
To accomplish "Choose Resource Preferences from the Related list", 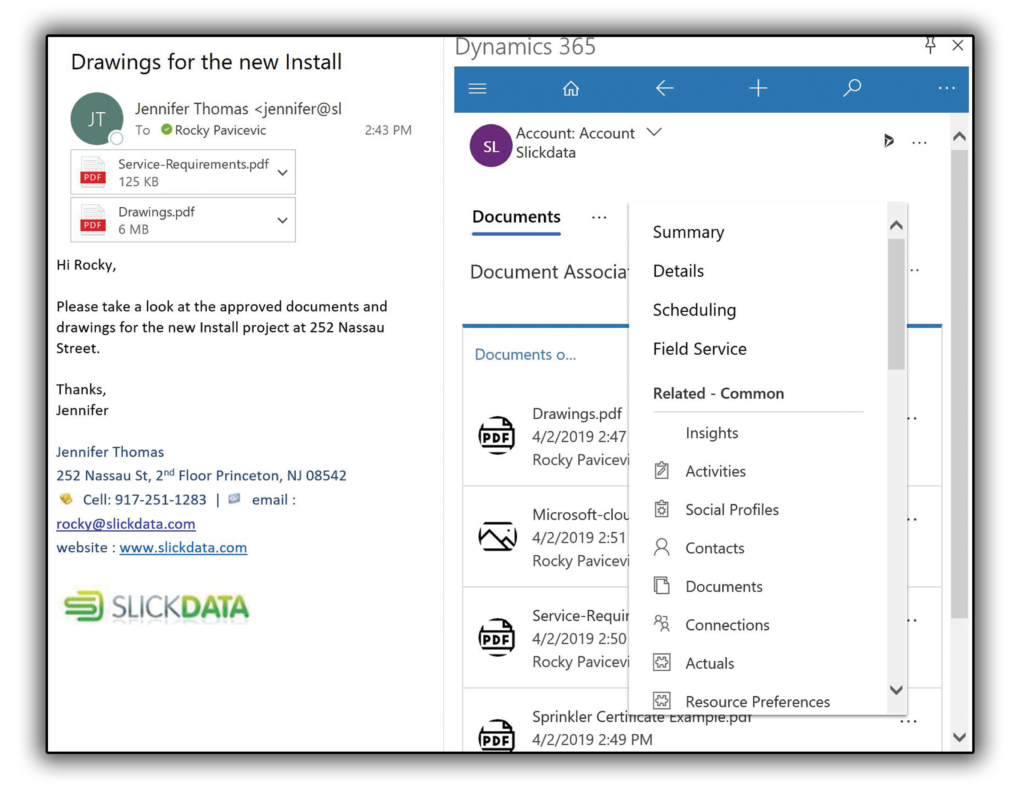I will [x=758, y=702].
